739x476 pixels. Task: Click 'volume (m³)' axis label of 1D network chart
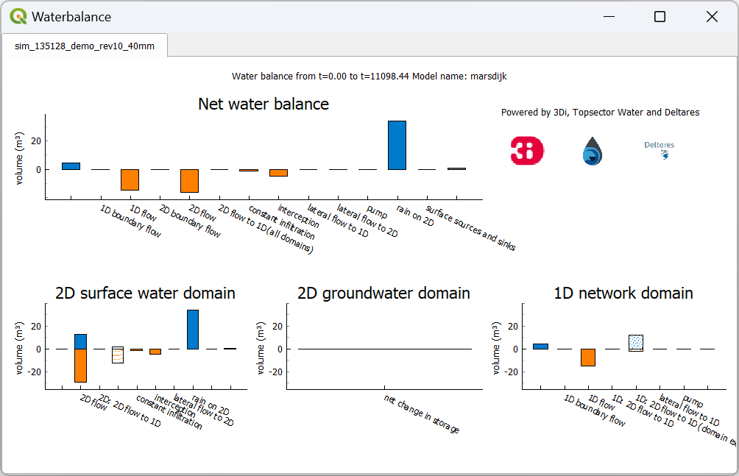click(495, 348)
